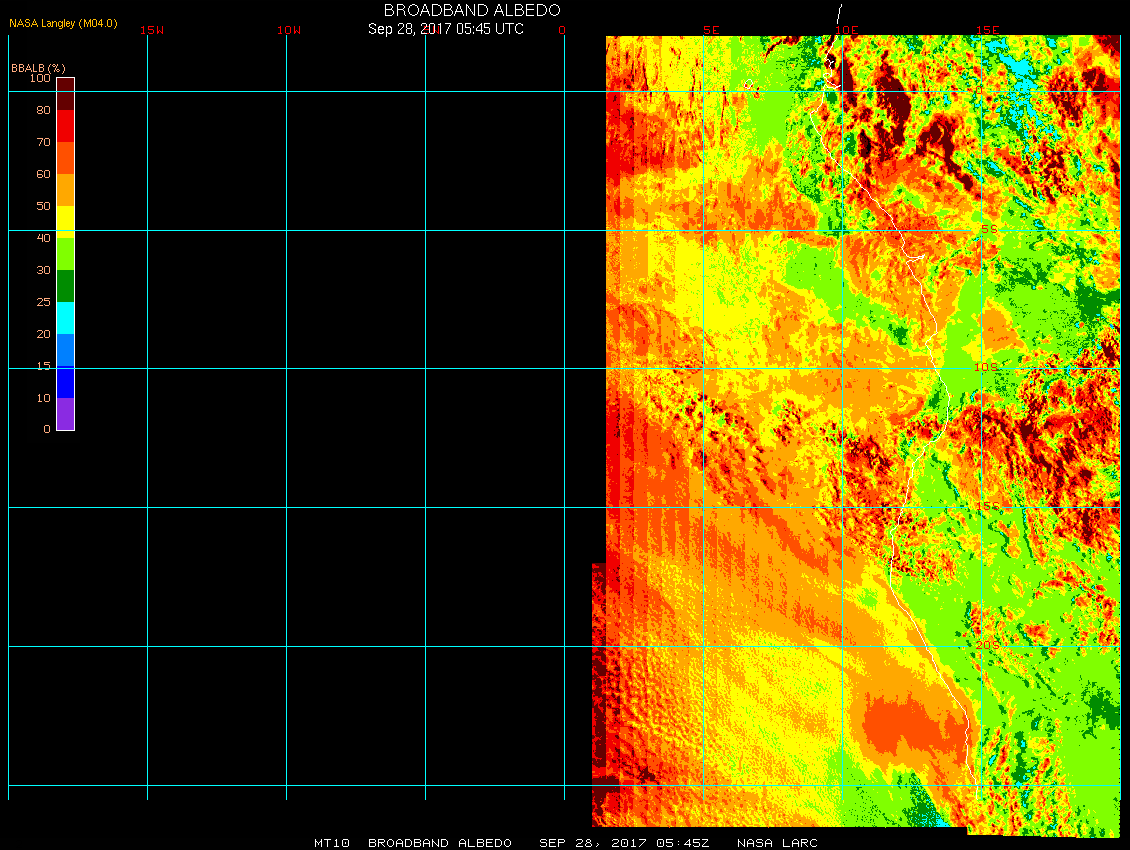
Task: Click 'NASA LARC' in the bottom caption
Action: pos(777,843)
